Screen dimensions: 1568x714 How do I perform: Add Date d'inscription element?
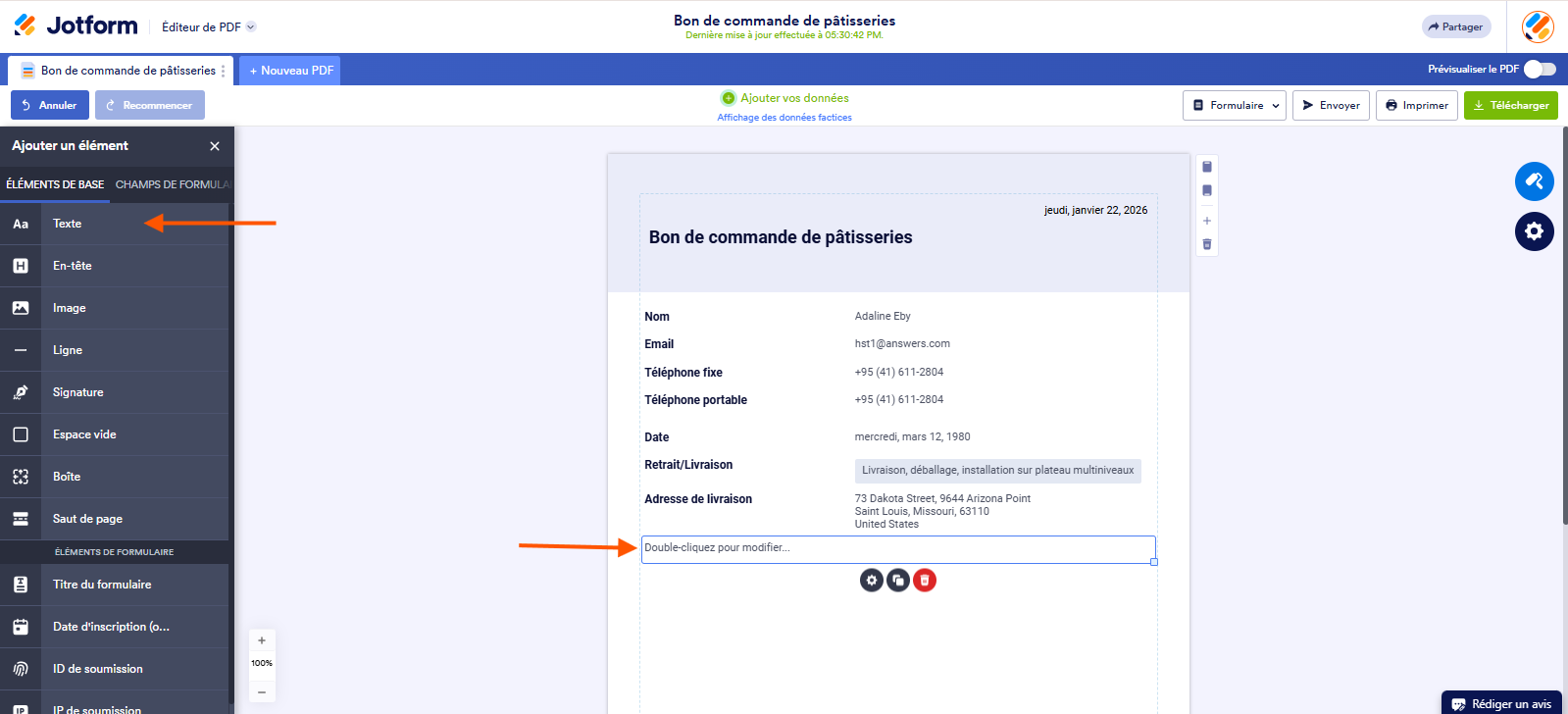tap(114, 627)
